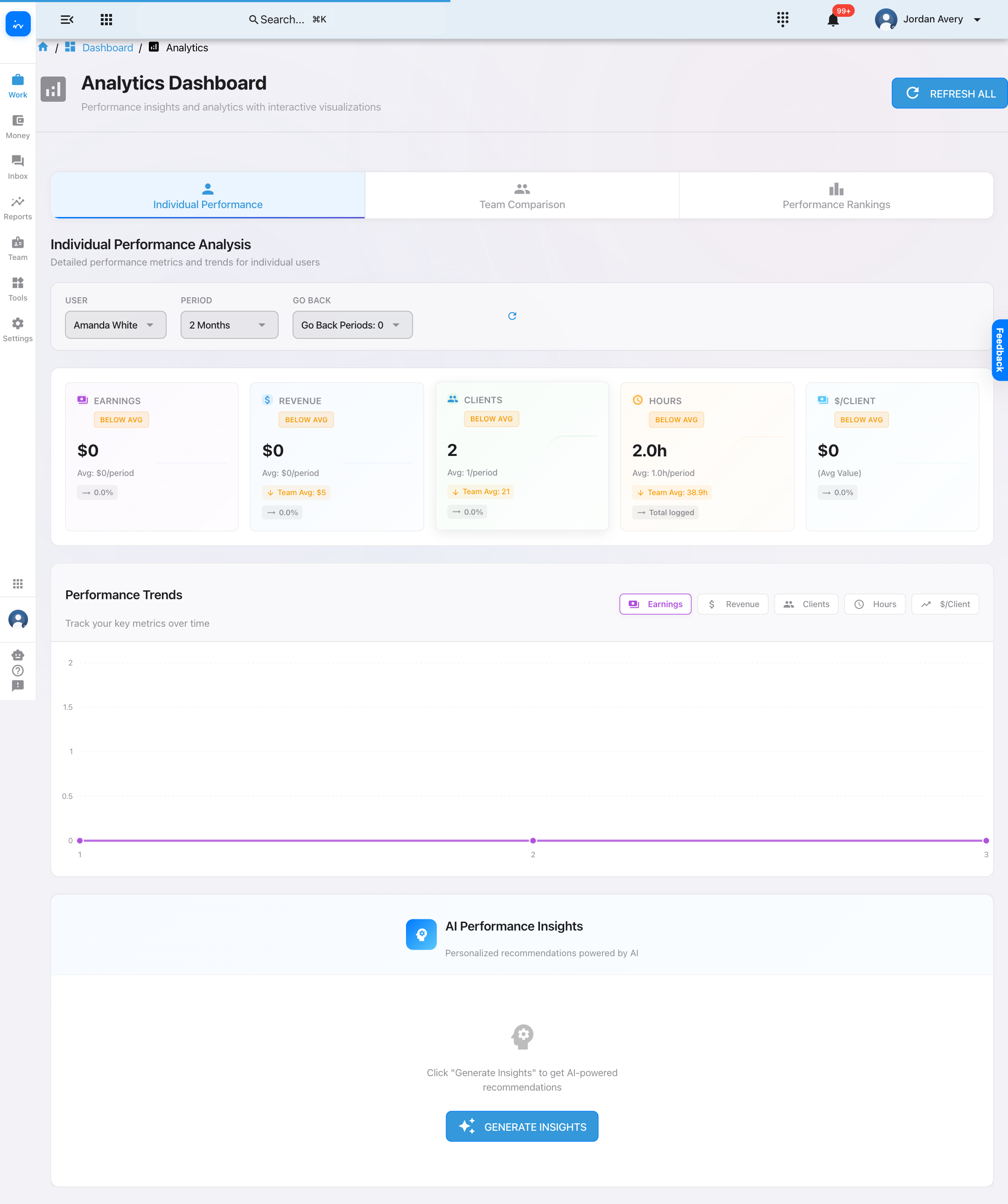Click the Hours metric card
This screenshot has height=1204, width=1008.
click(x=707, y=456)
